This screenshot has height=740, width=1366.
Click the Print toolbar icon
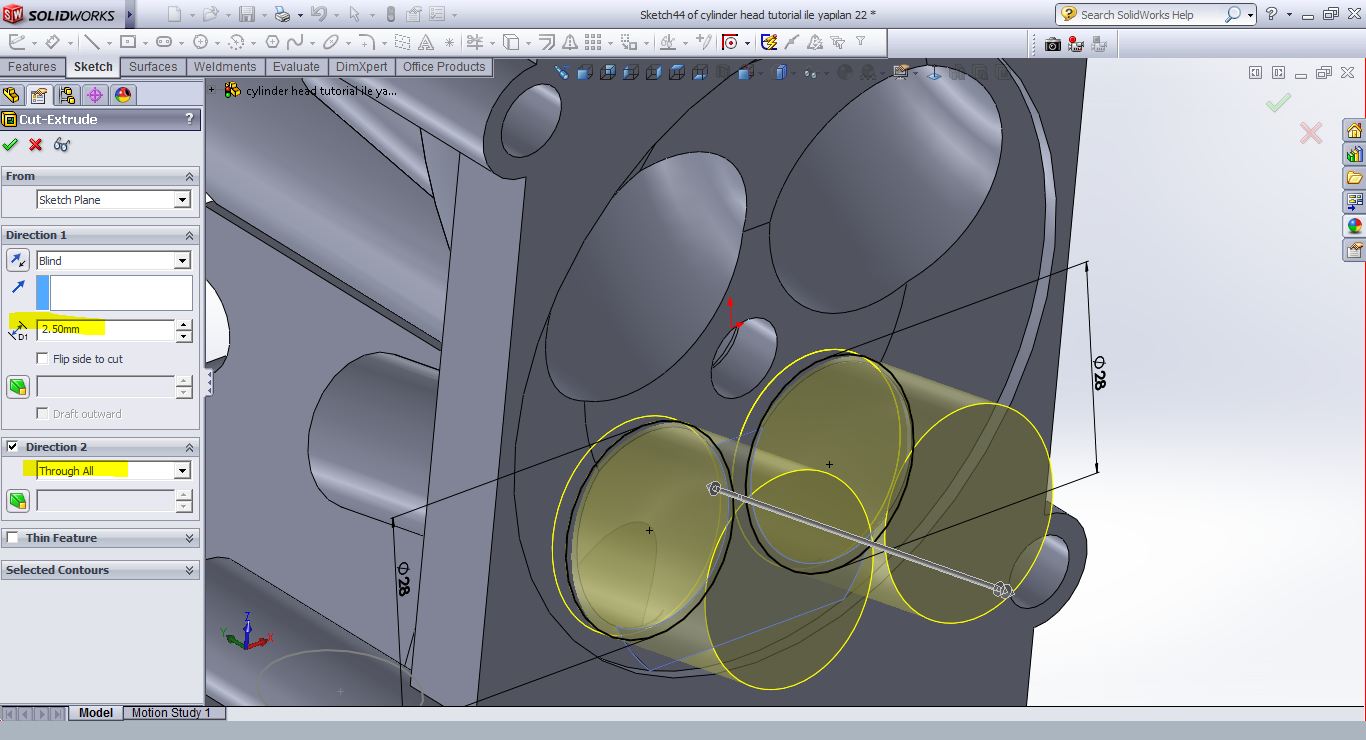tap(283, 15)
